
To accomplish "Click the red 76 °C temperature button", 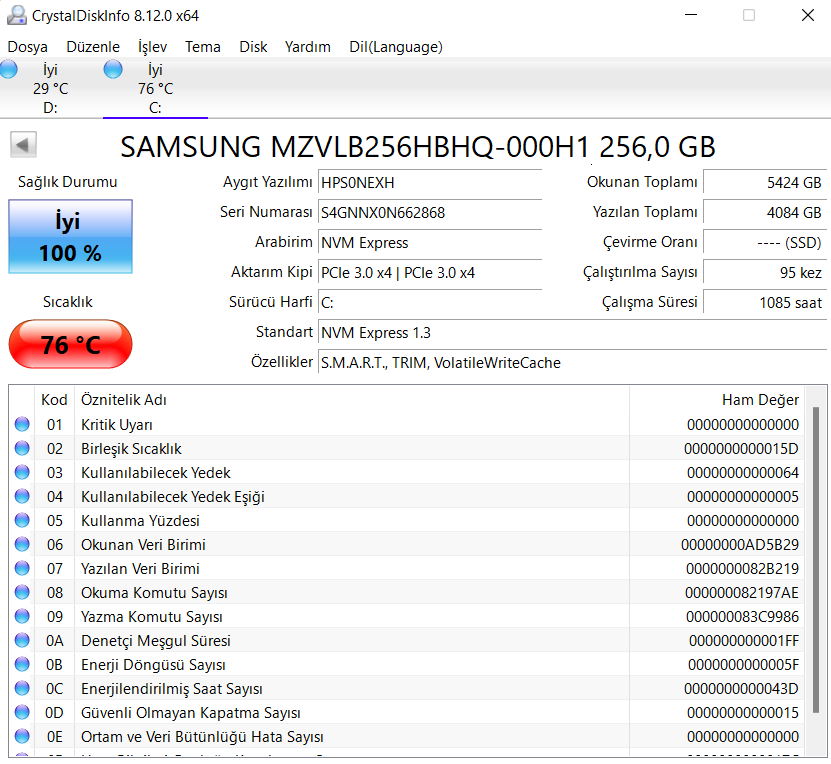I will [70, 344].
